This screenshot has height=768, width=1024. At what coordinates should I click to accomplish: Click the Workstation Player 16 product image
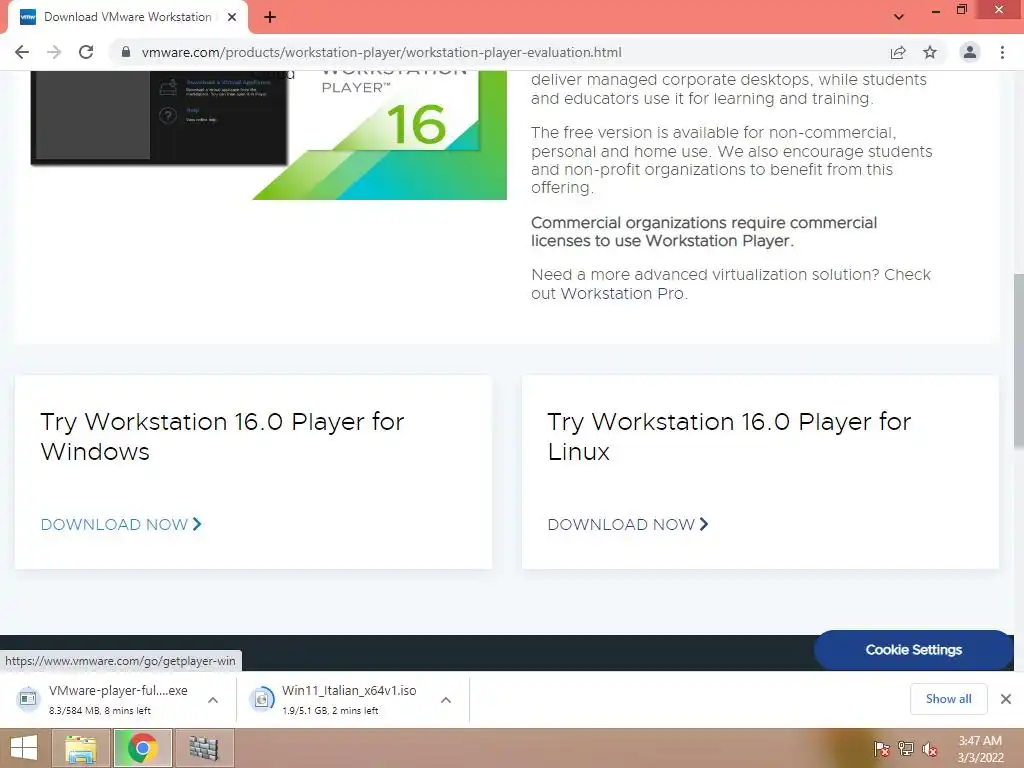point(268,135)
